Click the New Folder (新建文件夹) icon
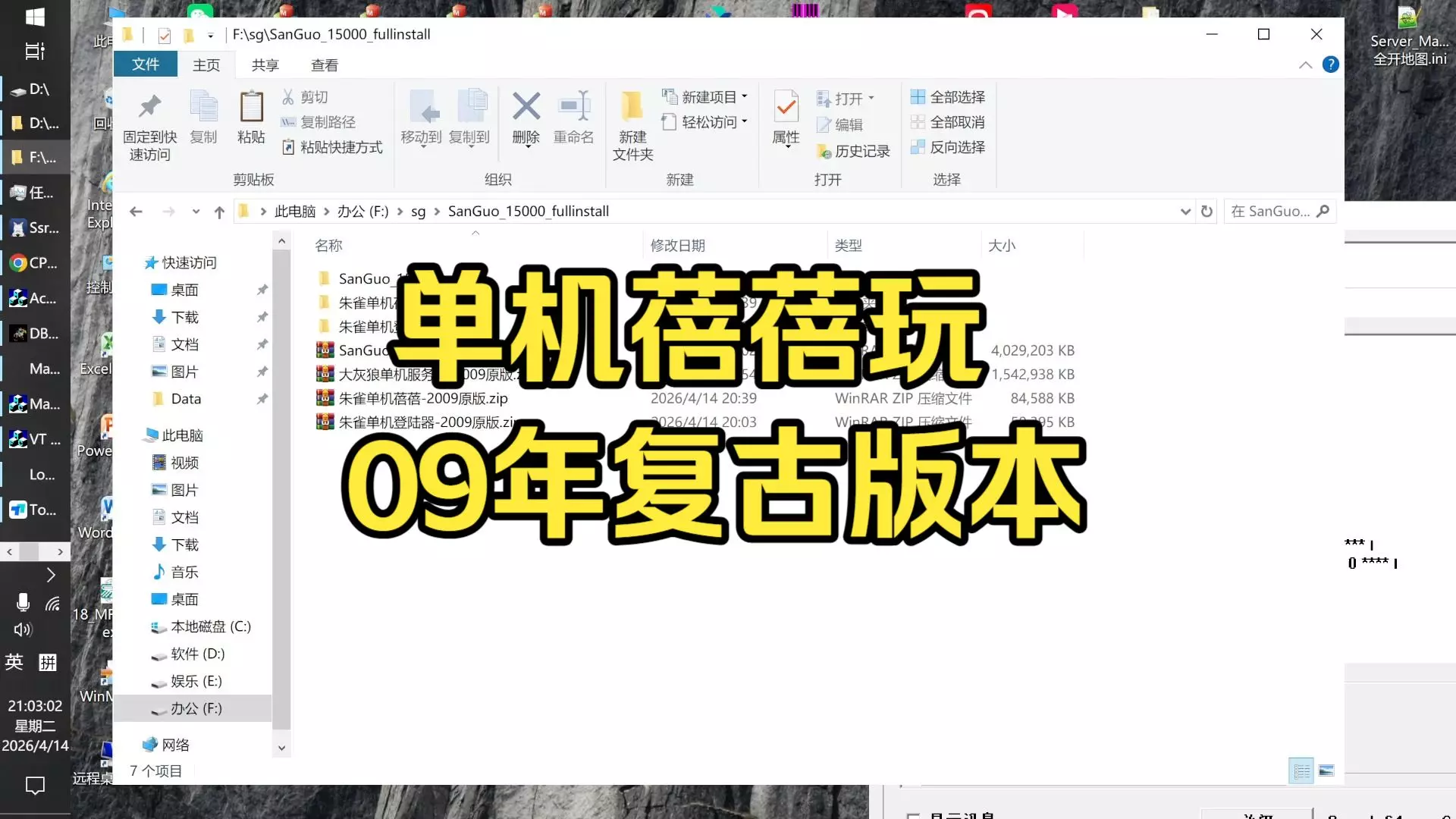Viewport: 1456px width, 819px height. pos(632,108)
